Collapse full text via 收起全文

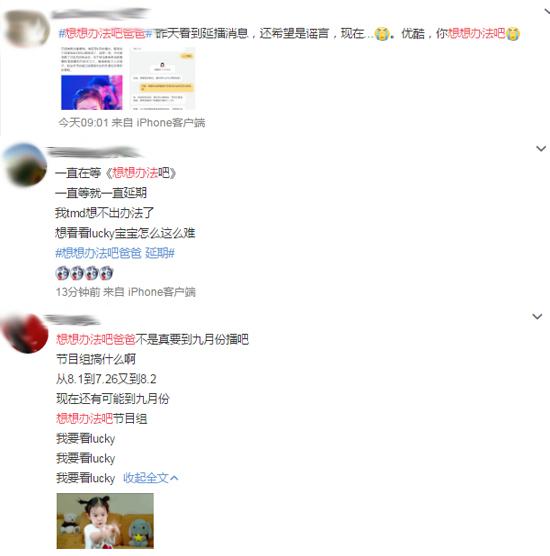[x=151, y=478]
